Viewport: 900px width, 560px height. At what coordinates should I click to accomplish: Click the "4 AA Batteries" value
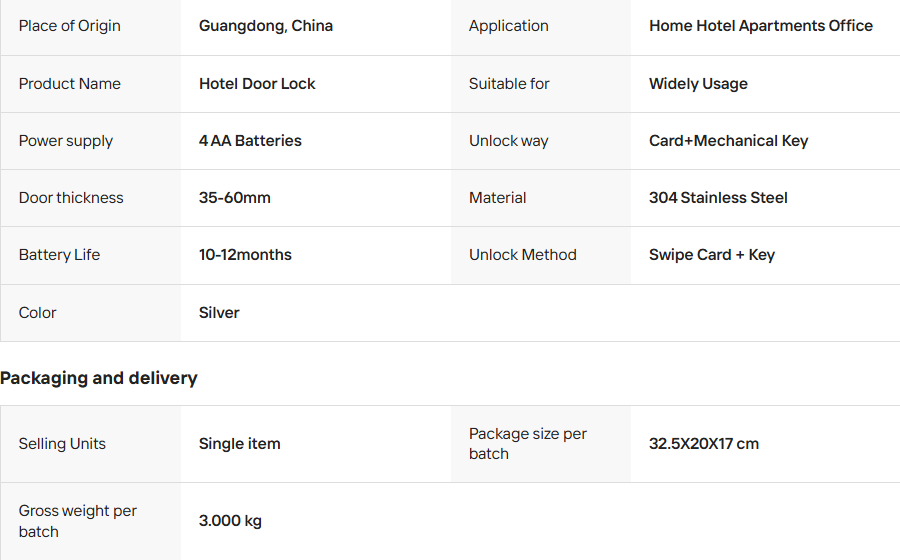click(250, 141)
